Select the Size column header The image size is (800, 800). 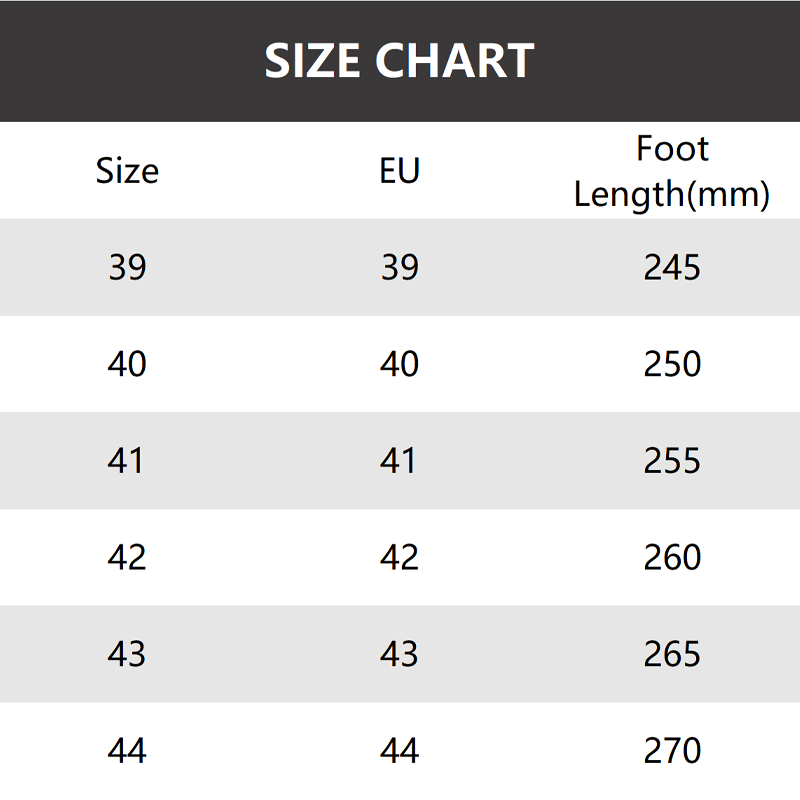pos(127,170)
